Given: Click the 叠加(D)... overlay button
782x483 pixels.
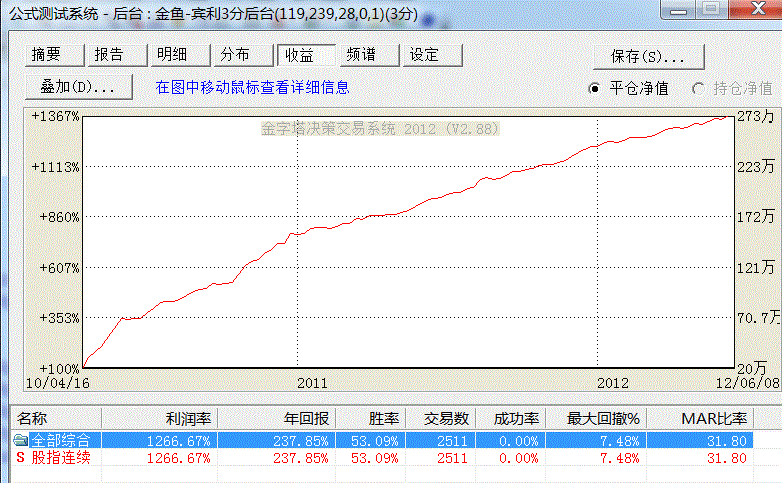Looking at the screenshot, I should (78, 87).
